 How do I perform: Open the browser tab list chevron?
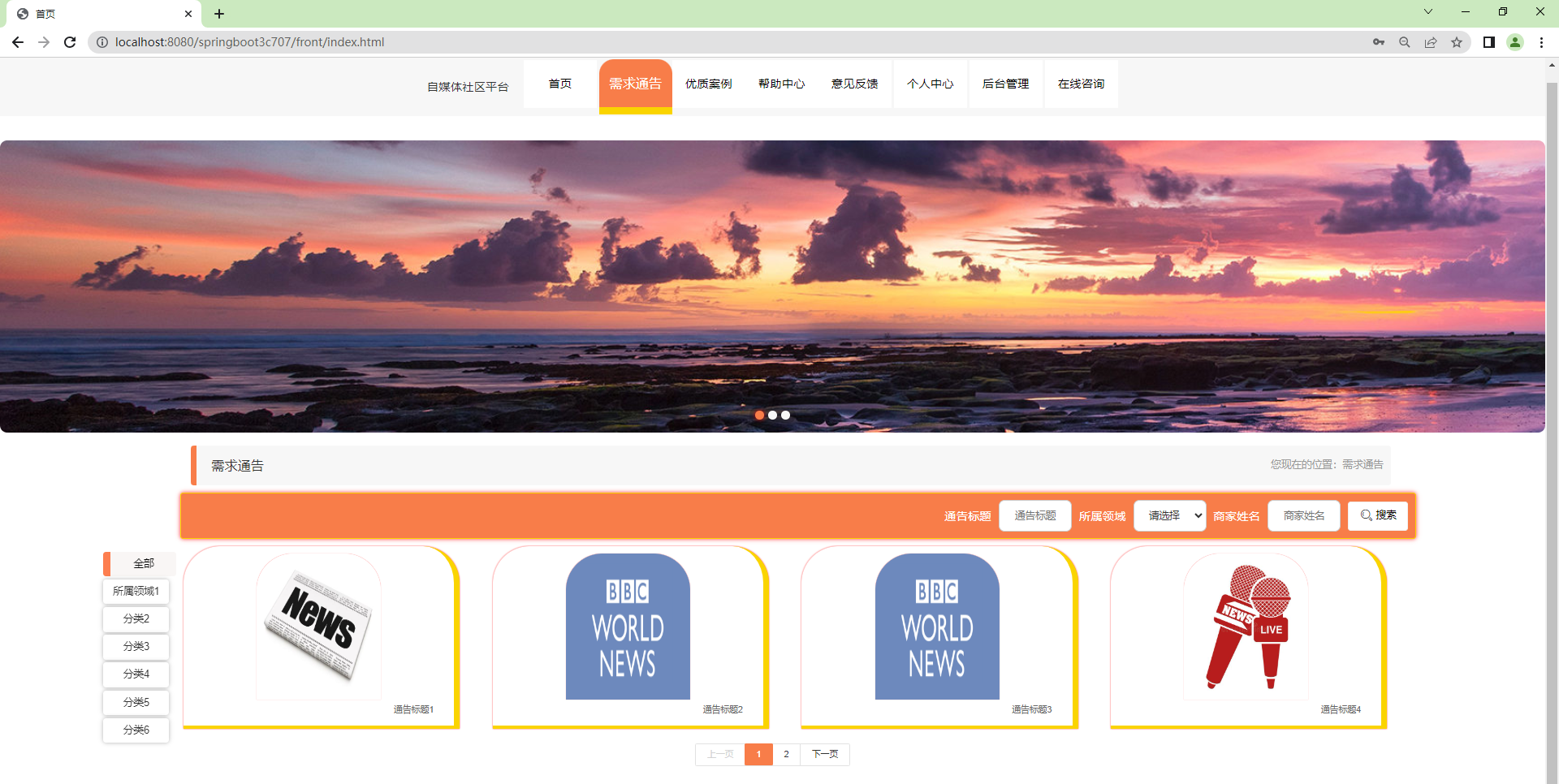(1427, 11)
